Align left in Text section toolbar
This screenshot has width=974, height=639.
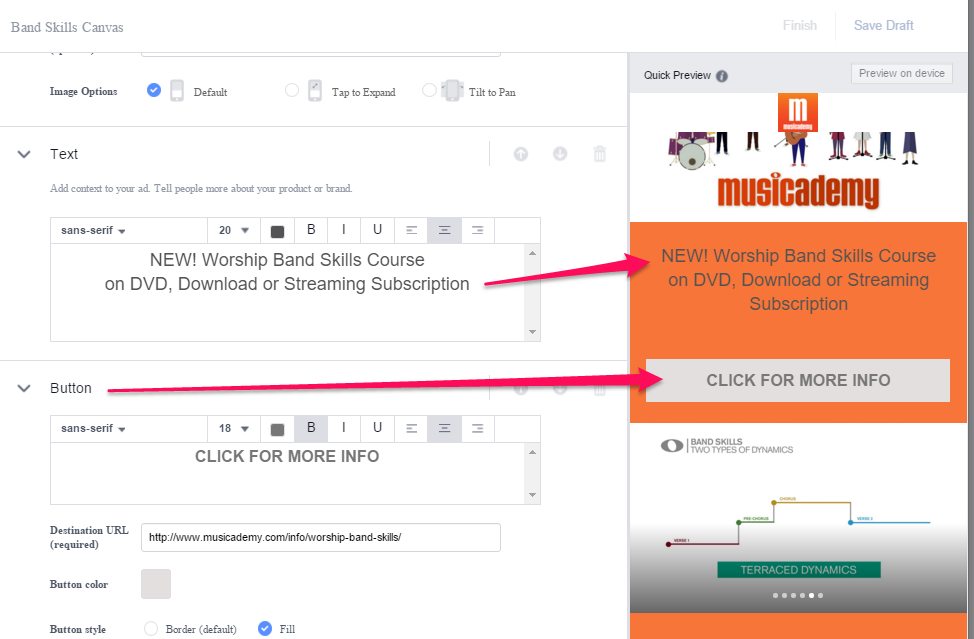411,230
